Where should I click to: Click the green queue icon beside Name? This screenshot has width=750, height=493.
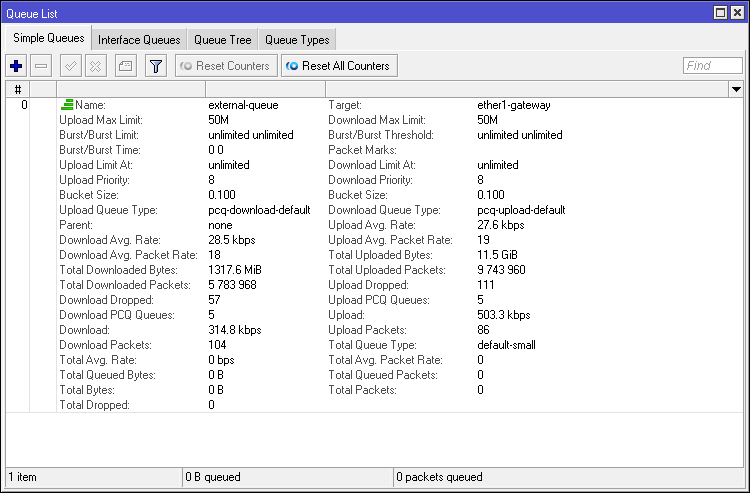click(x=67, y=105)
